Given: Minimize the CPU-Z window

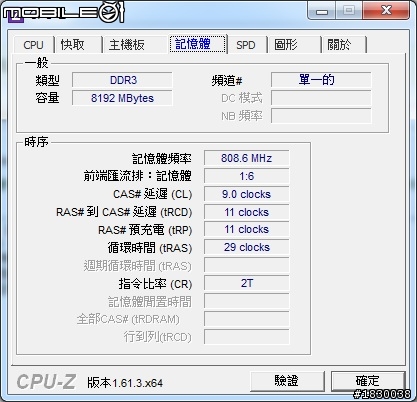Looking at the screenshot, I should click(322, 11).
